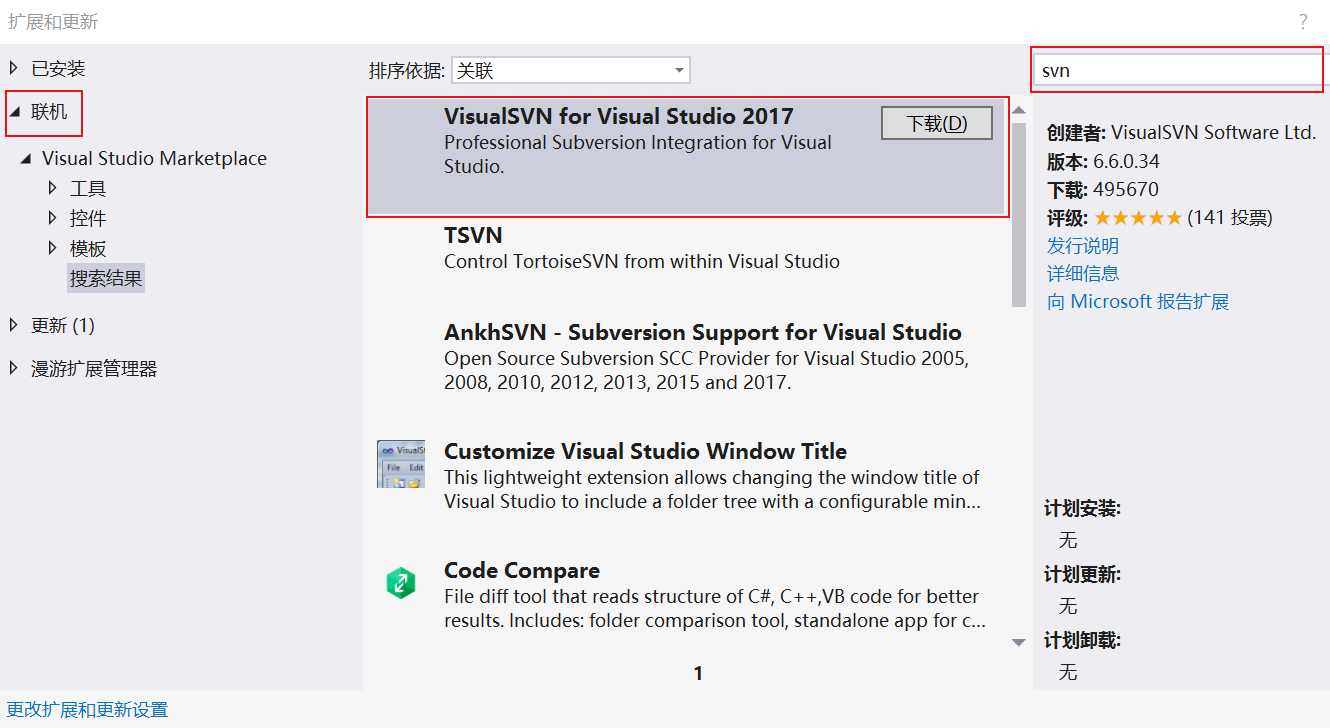Select 搜索结果 in the sidebar tree
This screenshot has height=728, width=1330.
(x=105, y=277)
